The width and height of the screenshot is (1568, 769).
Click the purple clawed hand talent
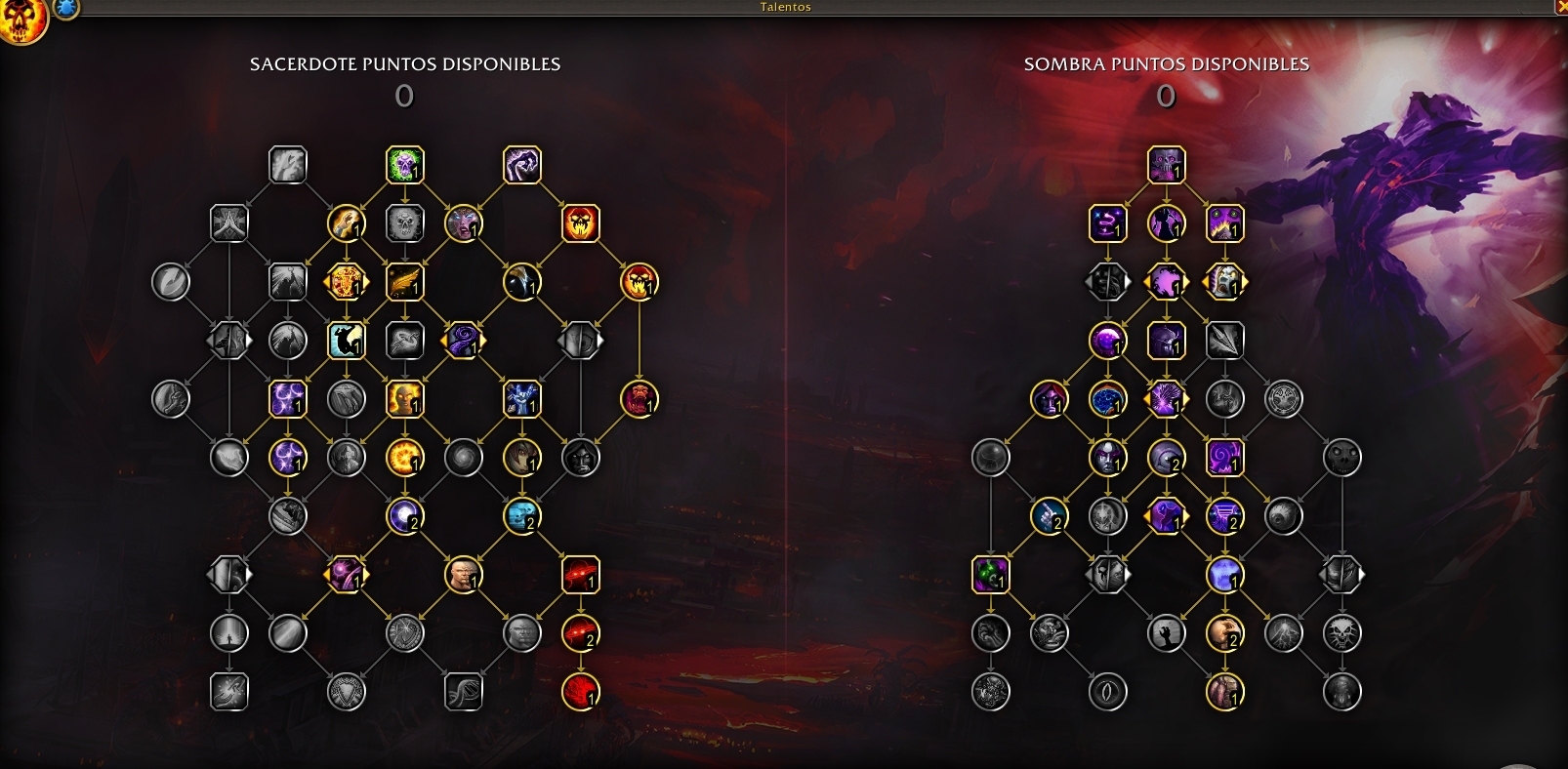522,165
